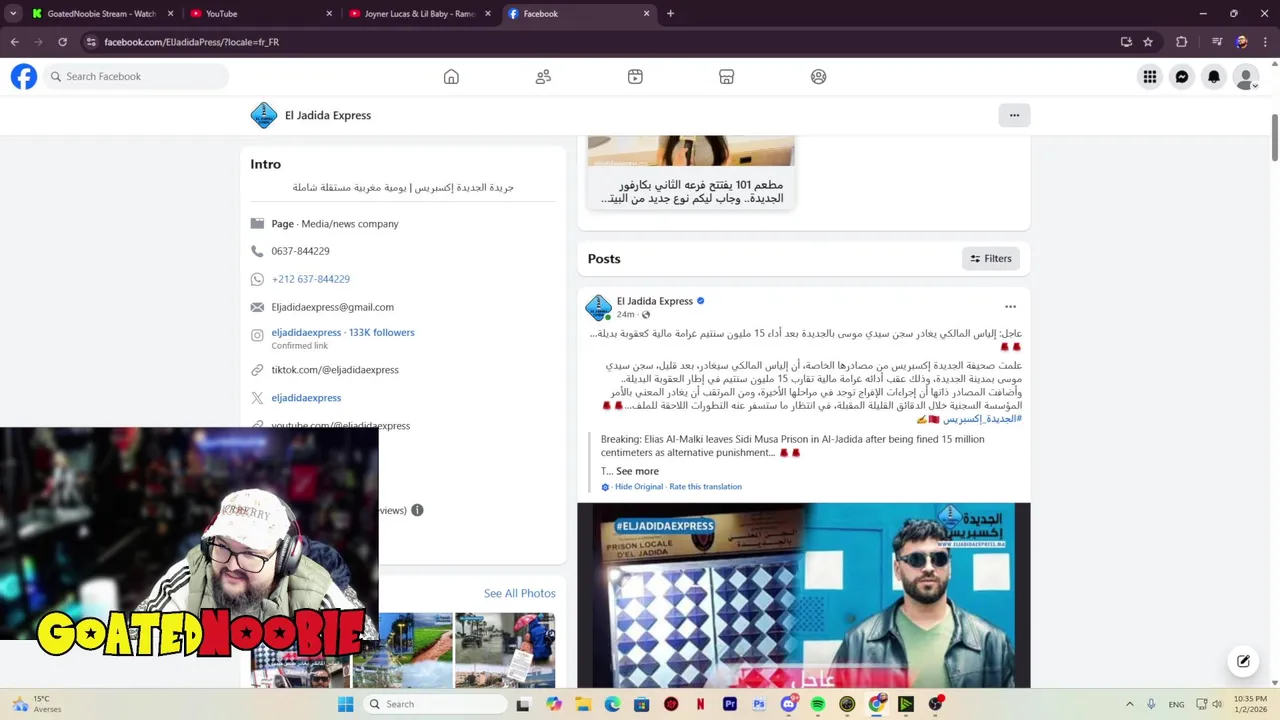Open the Facebook home feed icon
The image size is (1280, 720).
point(451,77)
